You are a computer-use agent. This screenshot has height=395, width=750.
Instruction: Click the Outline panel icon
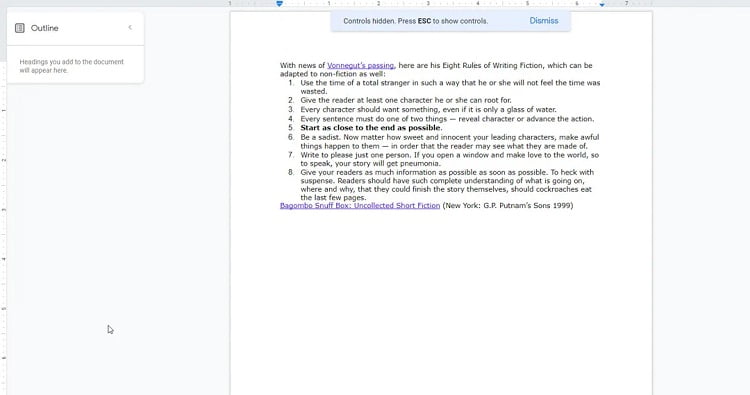click(20, 28)
